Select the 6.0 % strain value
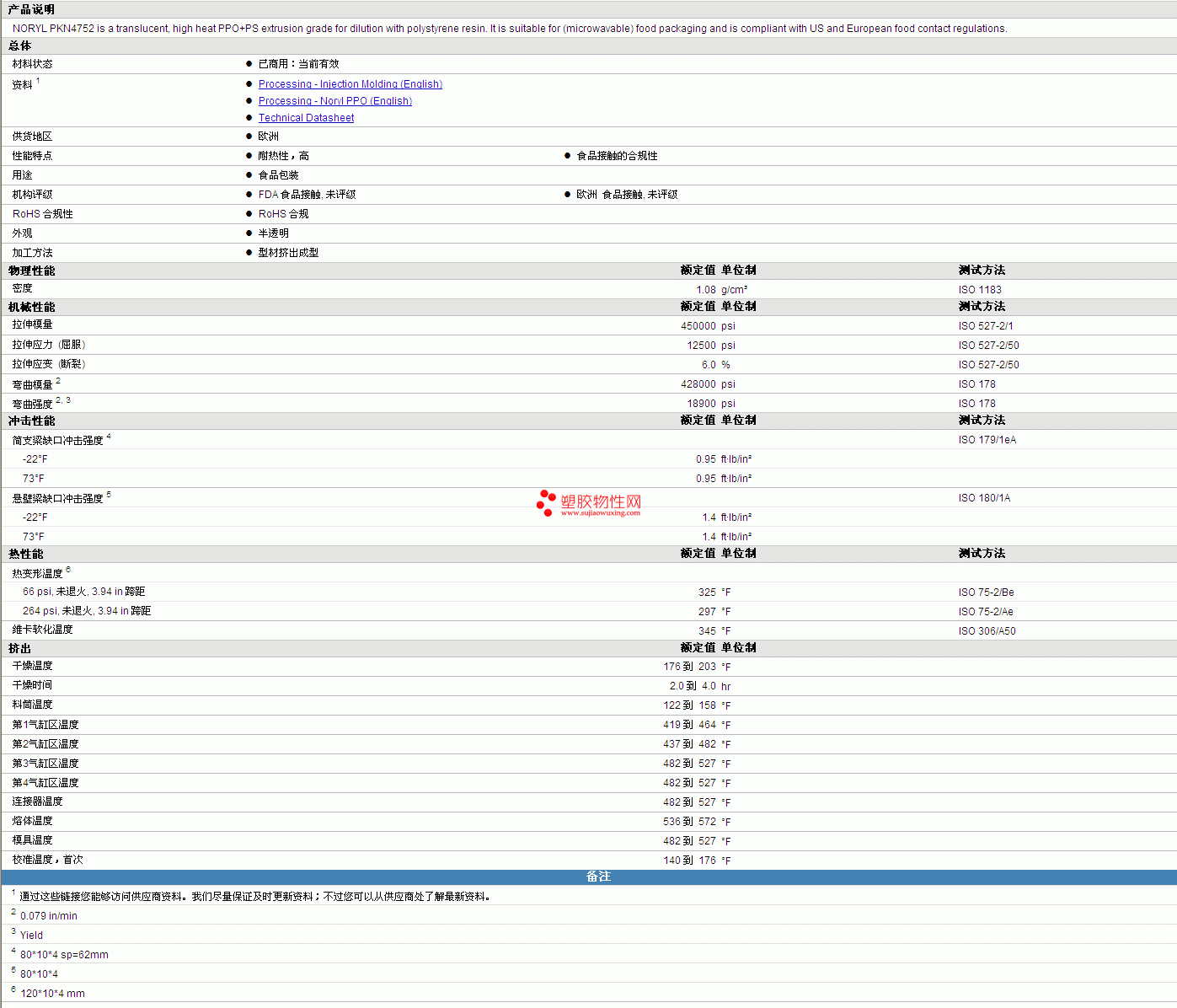The height and width of the screenshot is (1008, 1177). click(x=716, y=365)
